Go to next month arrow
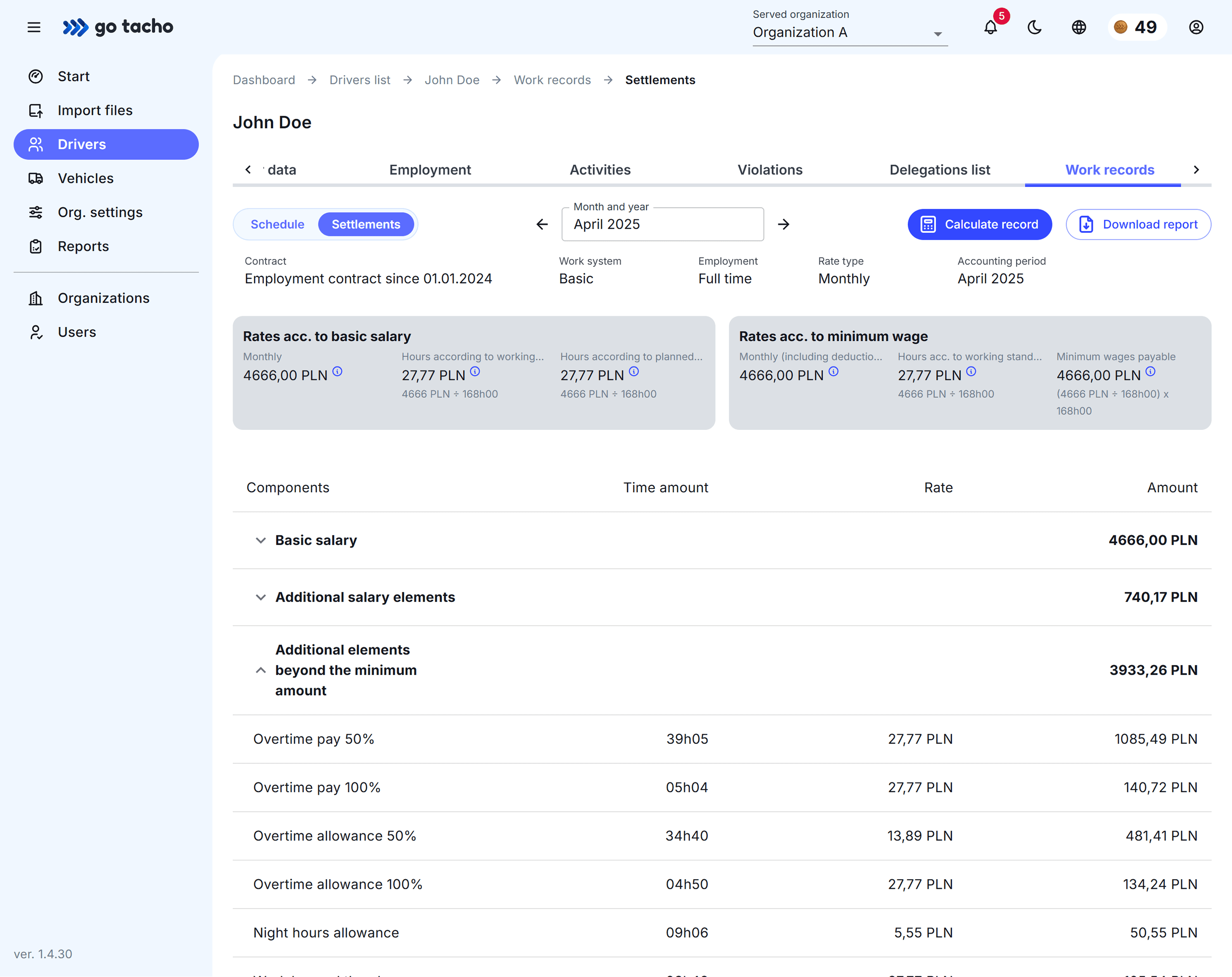 tap(784, 224)
